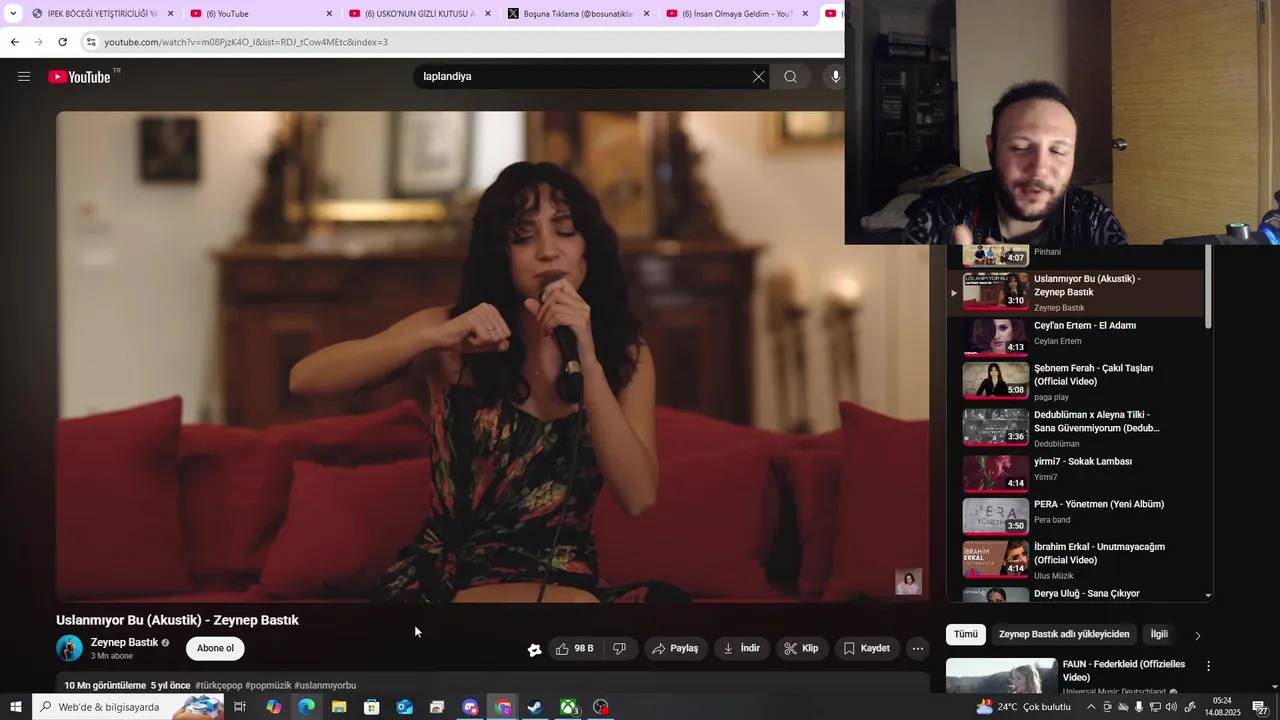Click the #uslanmıyorbu hashtag
This screenshot has width=1280, height=720.
(325, 686)
